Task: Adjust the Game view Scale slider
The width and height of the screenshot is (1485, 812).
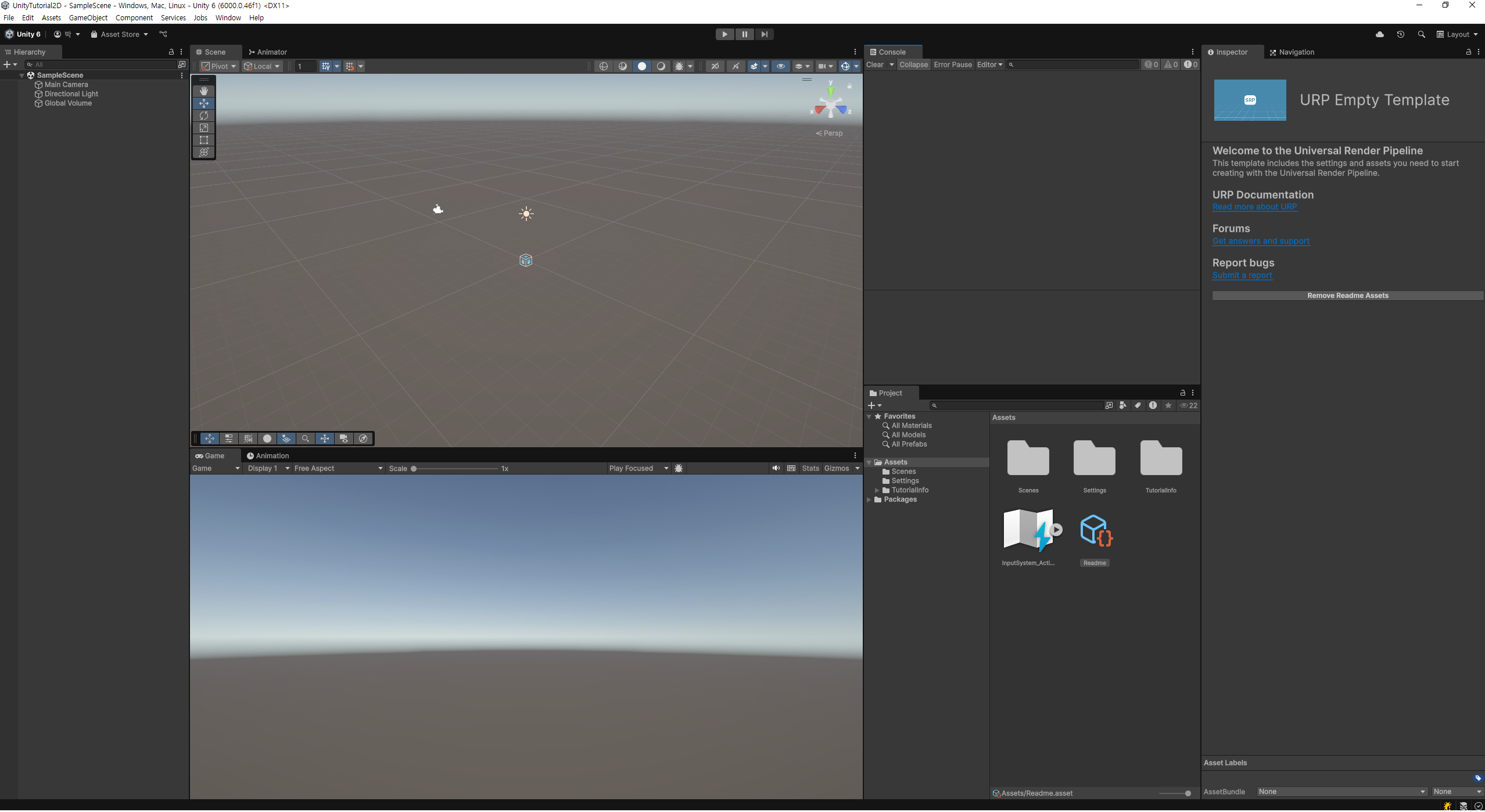Action: click(414, 469)
